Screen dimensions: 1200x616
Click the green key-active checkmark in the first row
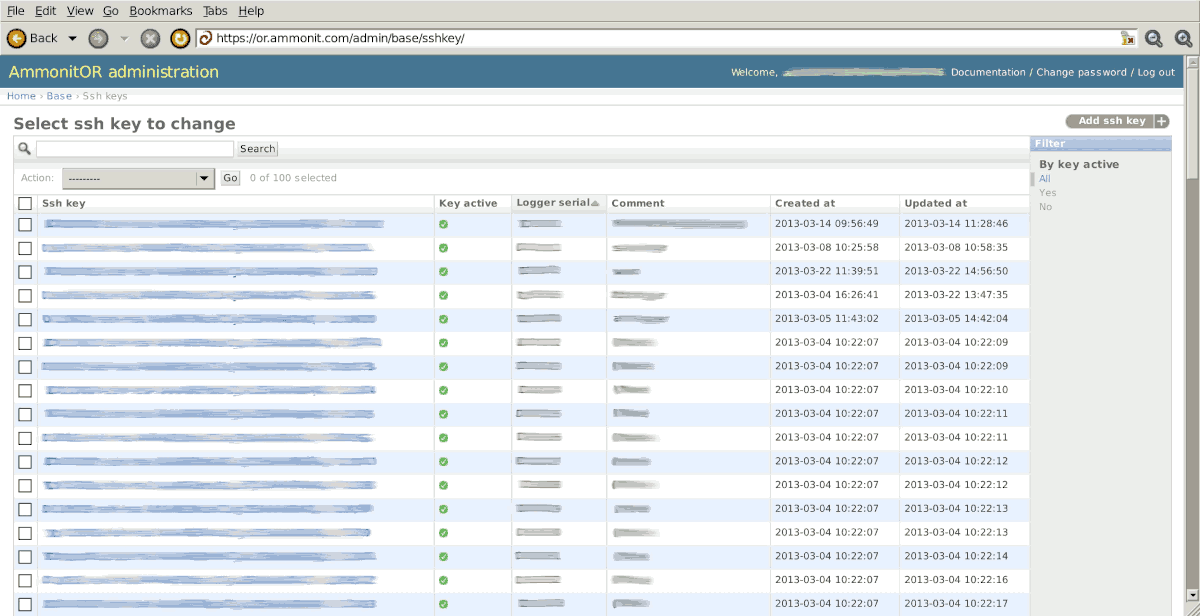(441, 224)
